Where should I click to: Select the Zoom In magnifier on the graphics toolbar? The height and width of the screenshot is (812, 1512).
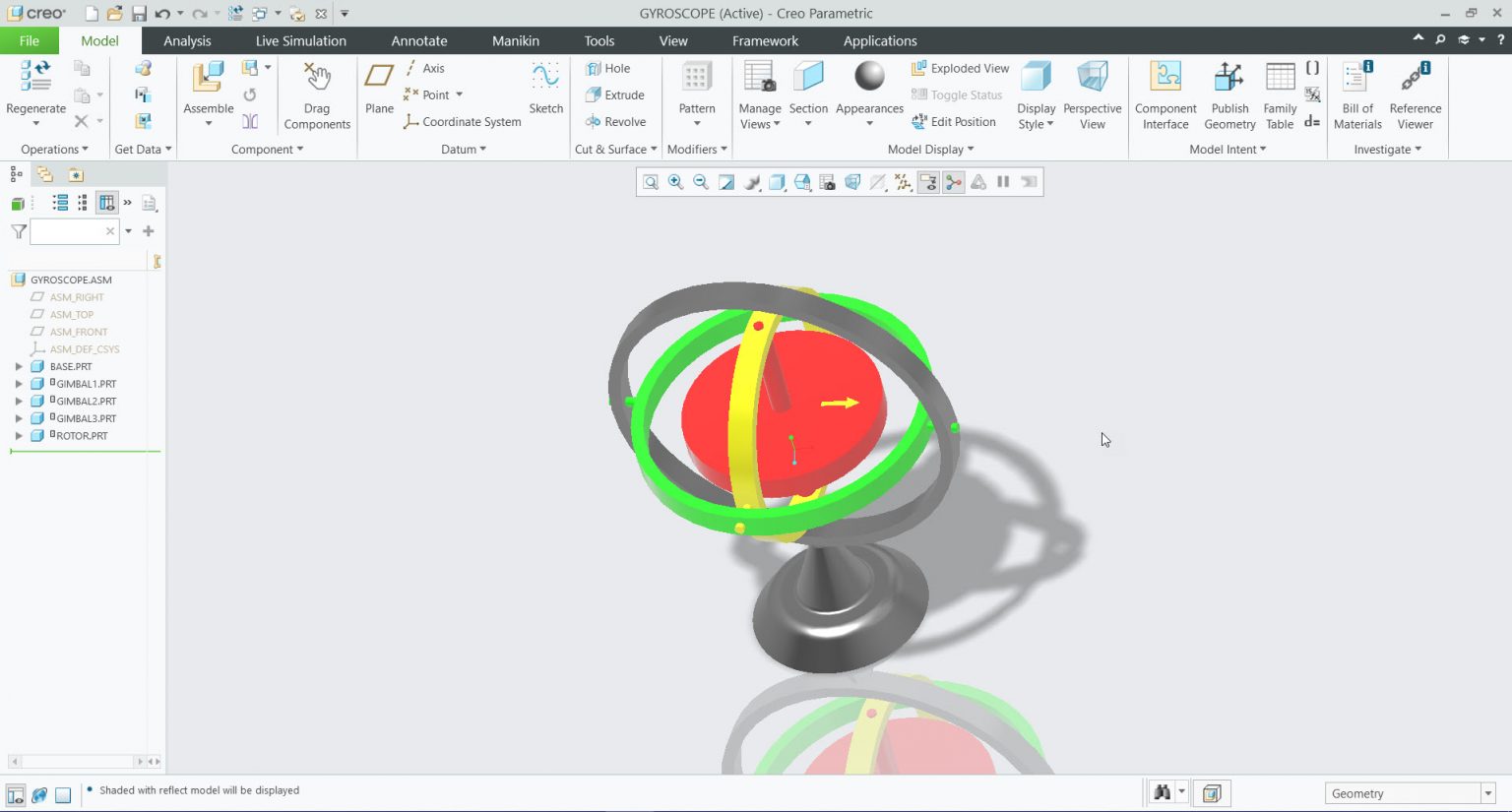coord(675,182)
